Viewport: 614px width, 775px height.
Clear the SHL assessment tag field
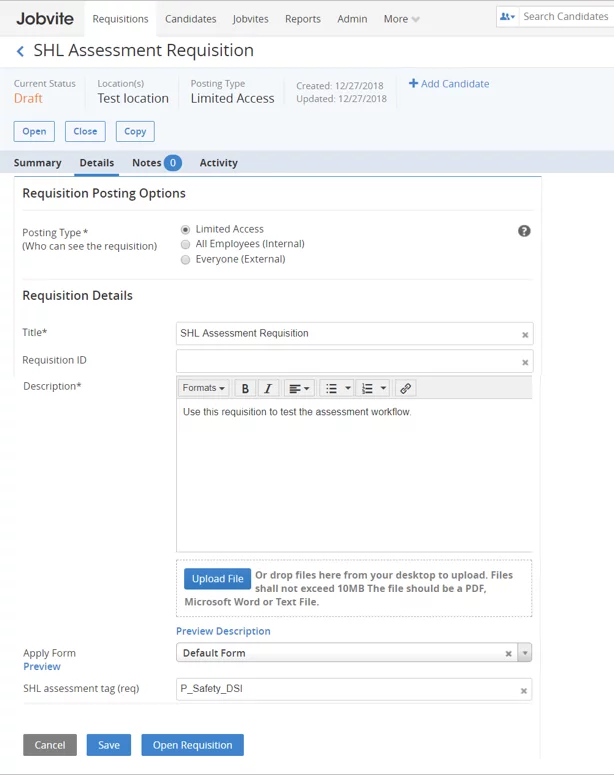point(524,690)
